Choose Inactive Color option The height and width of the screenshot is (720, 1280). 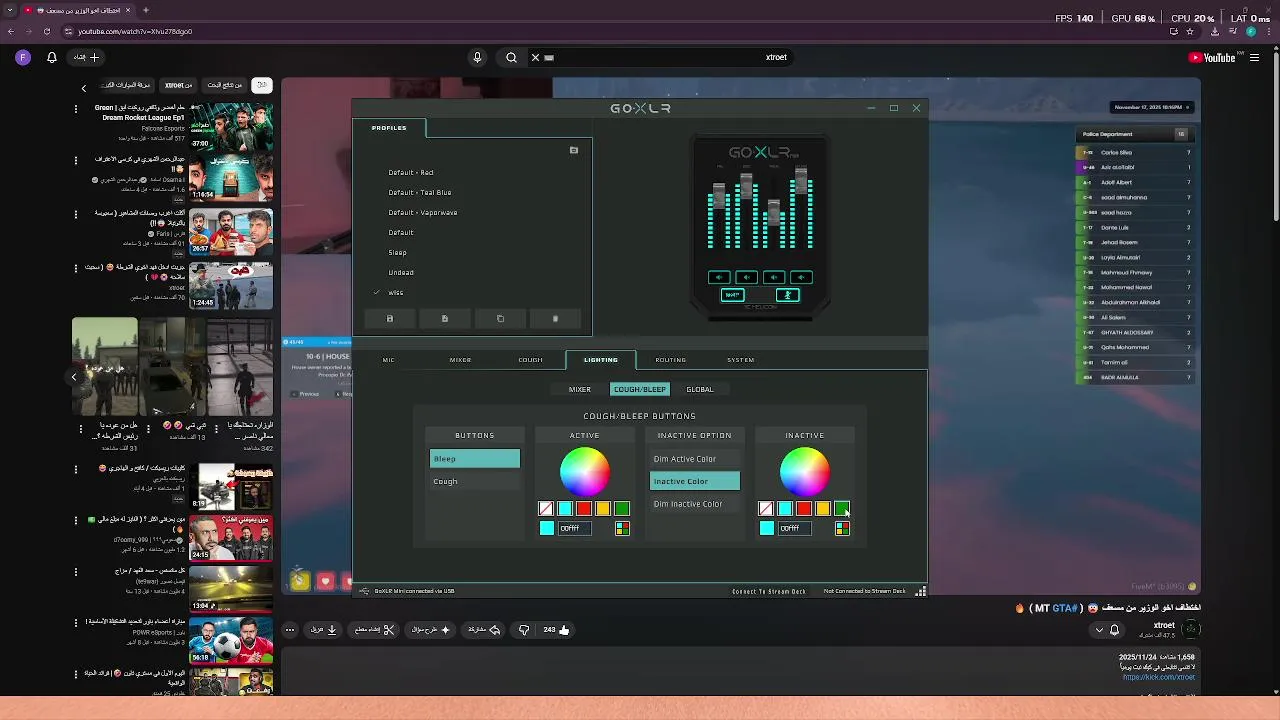pyautogui.click(x=695, y=481)
